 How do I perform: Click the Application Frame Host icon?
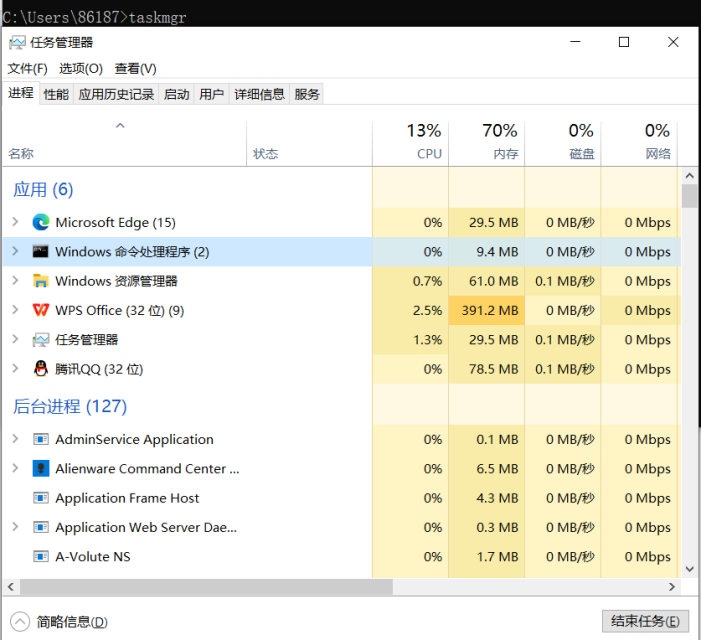(x=41, y=498)
